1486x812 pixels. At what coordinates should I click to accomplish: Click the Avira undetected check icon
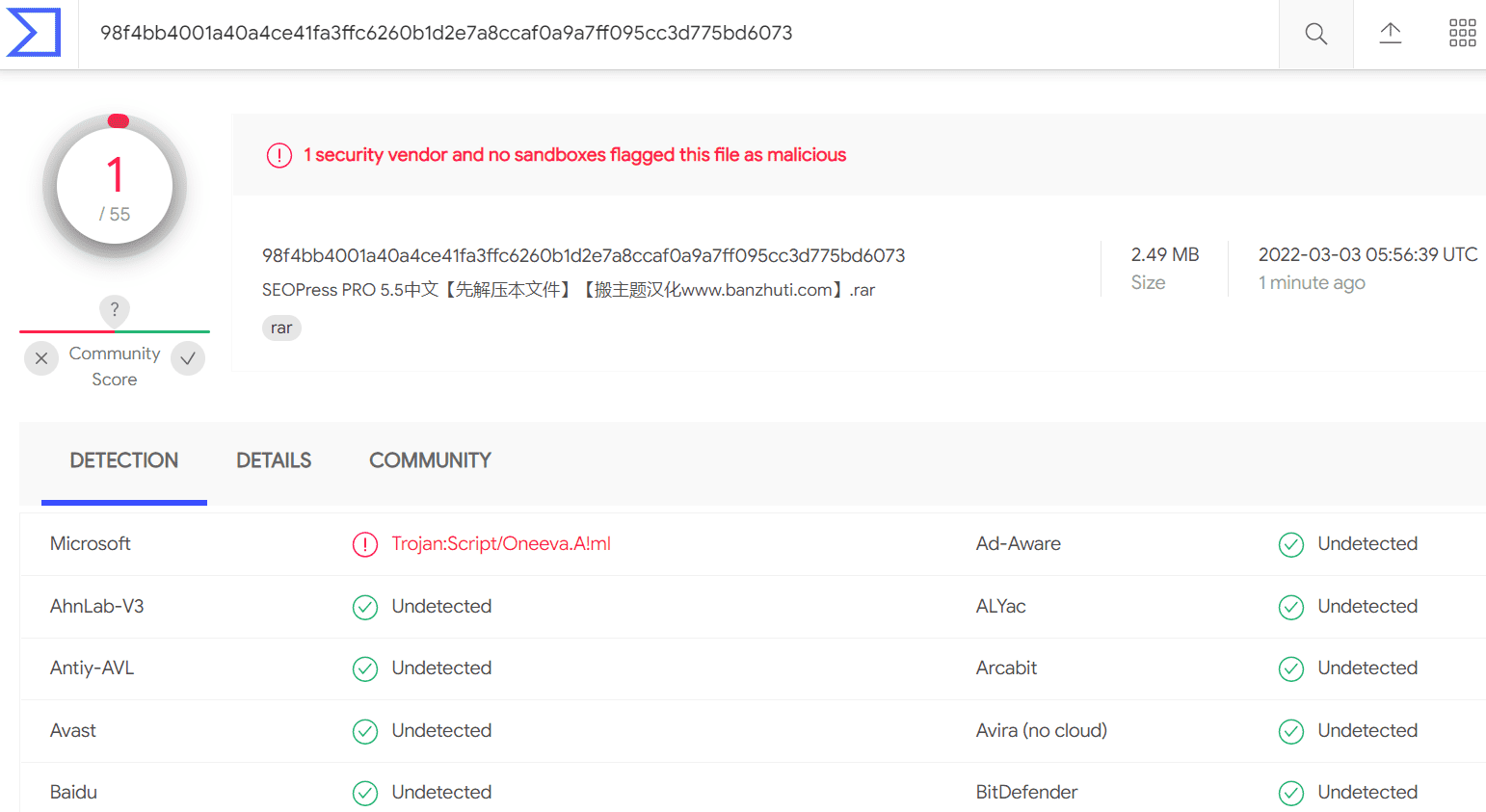point(1291,732)
